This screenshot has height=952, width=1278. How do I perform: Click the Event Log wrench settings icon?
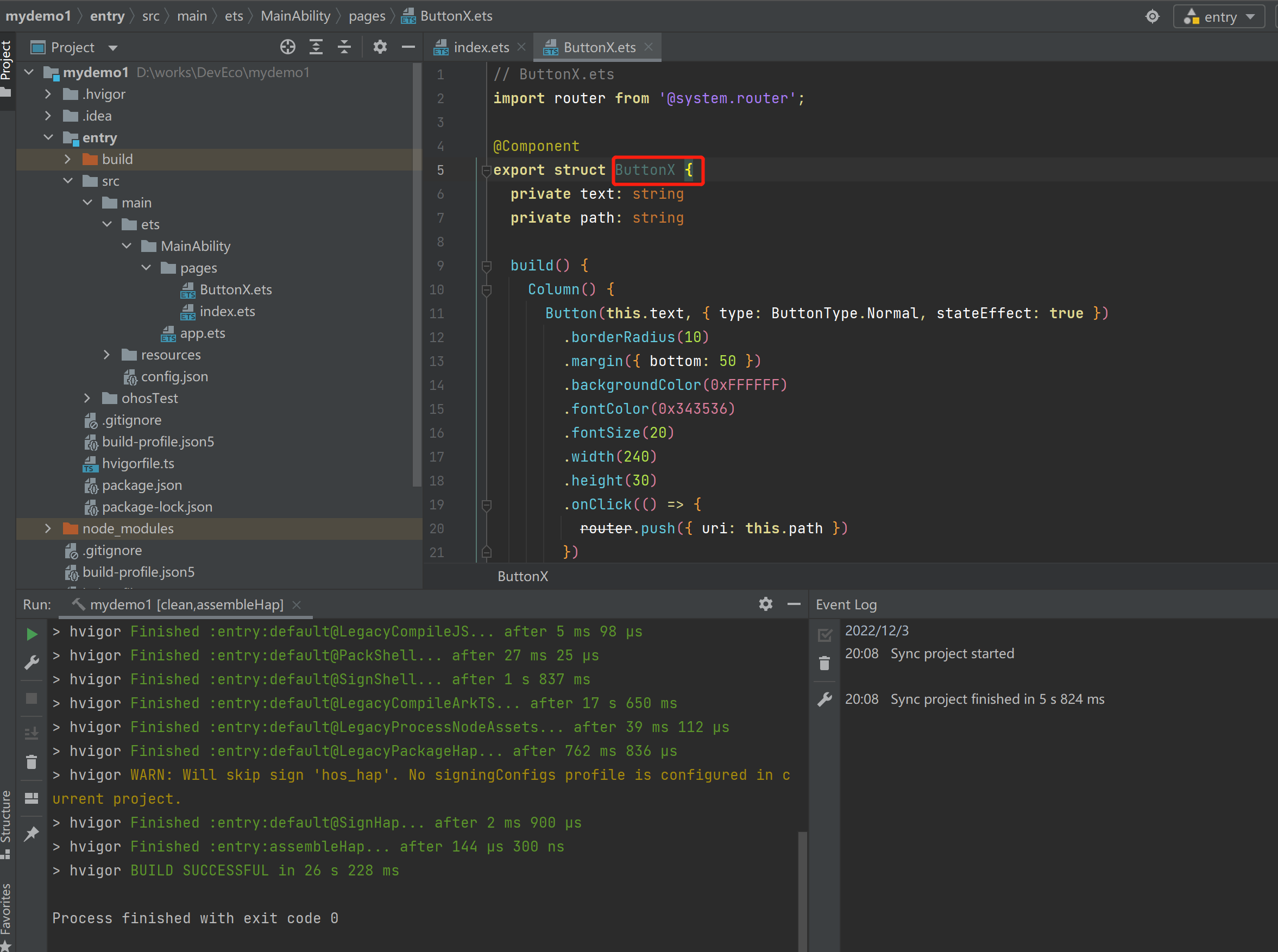coord(824,699)
